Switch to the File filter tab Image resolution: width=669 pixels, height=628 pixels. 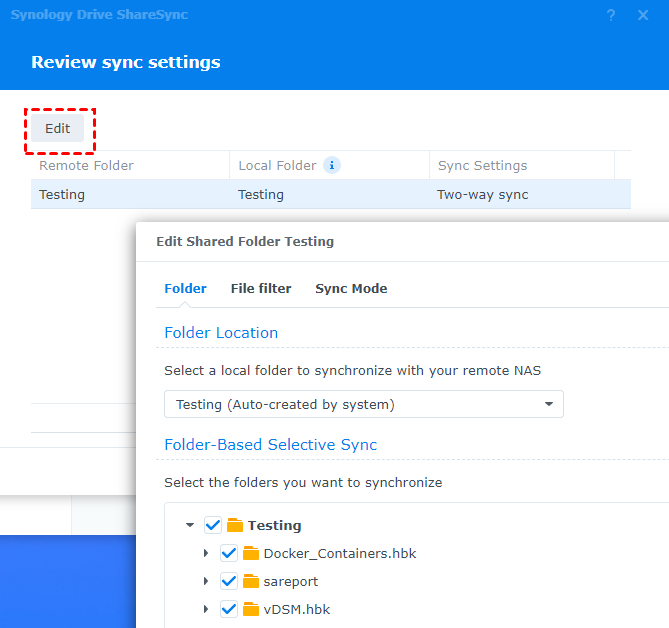pyautogui.click(x=261, y=289)
